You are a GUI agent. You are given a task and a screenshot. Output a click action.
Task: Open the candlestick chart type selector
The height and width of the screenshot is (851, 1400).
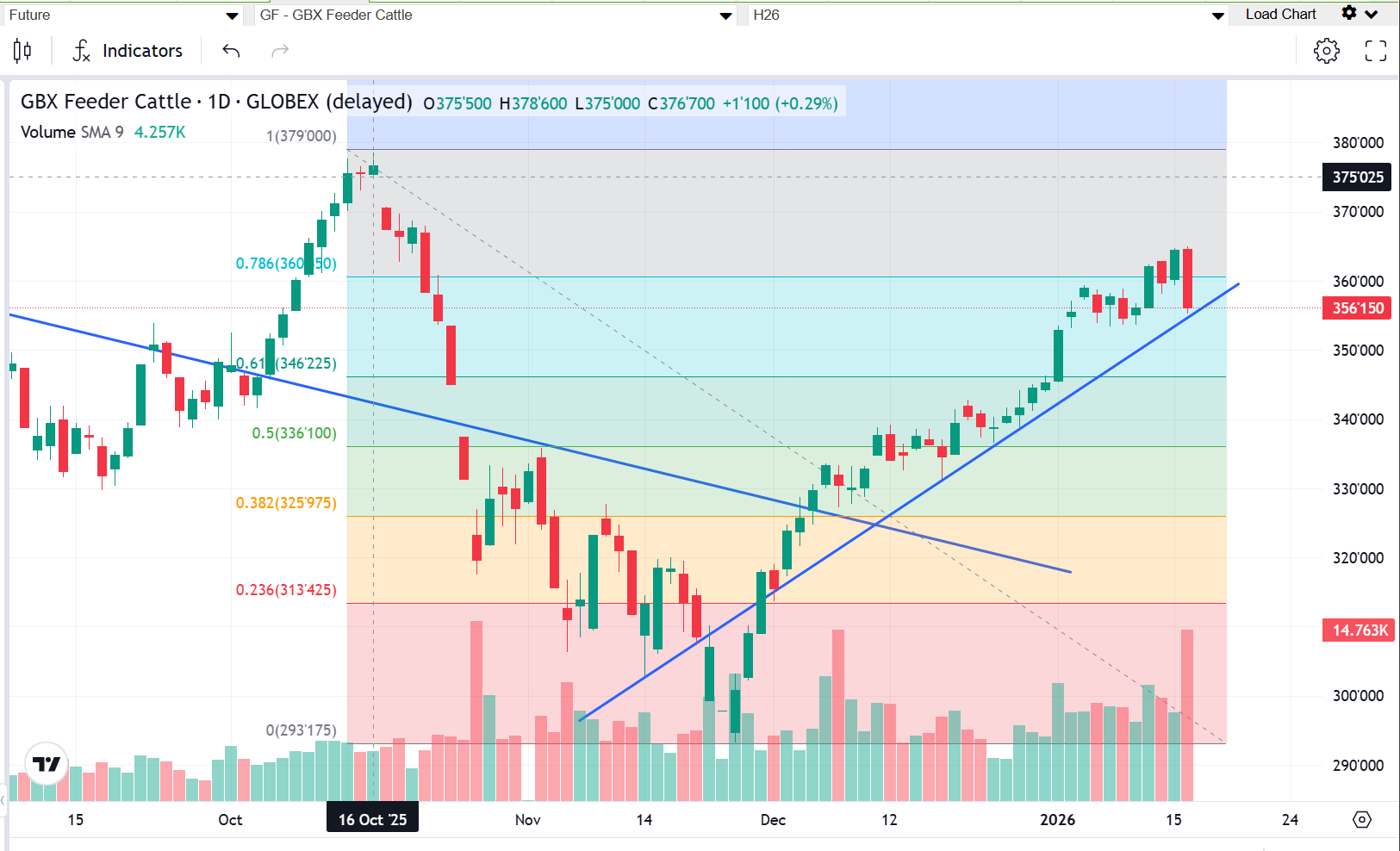coord(22,51)
